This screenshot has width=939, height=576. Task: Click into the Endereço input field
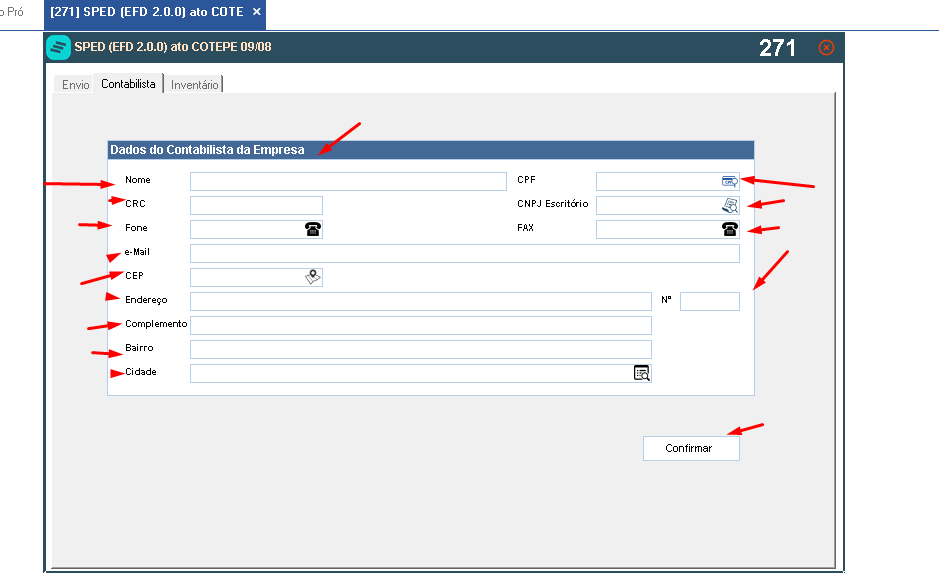(420, 301)
